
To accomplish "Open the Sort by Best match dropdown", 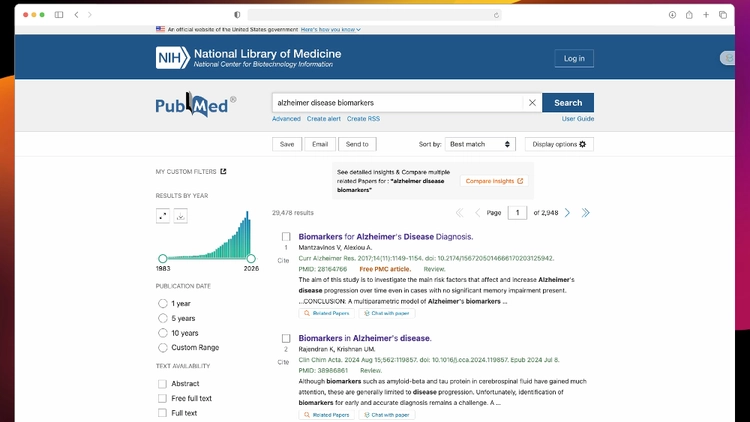I will pos(480,144).
